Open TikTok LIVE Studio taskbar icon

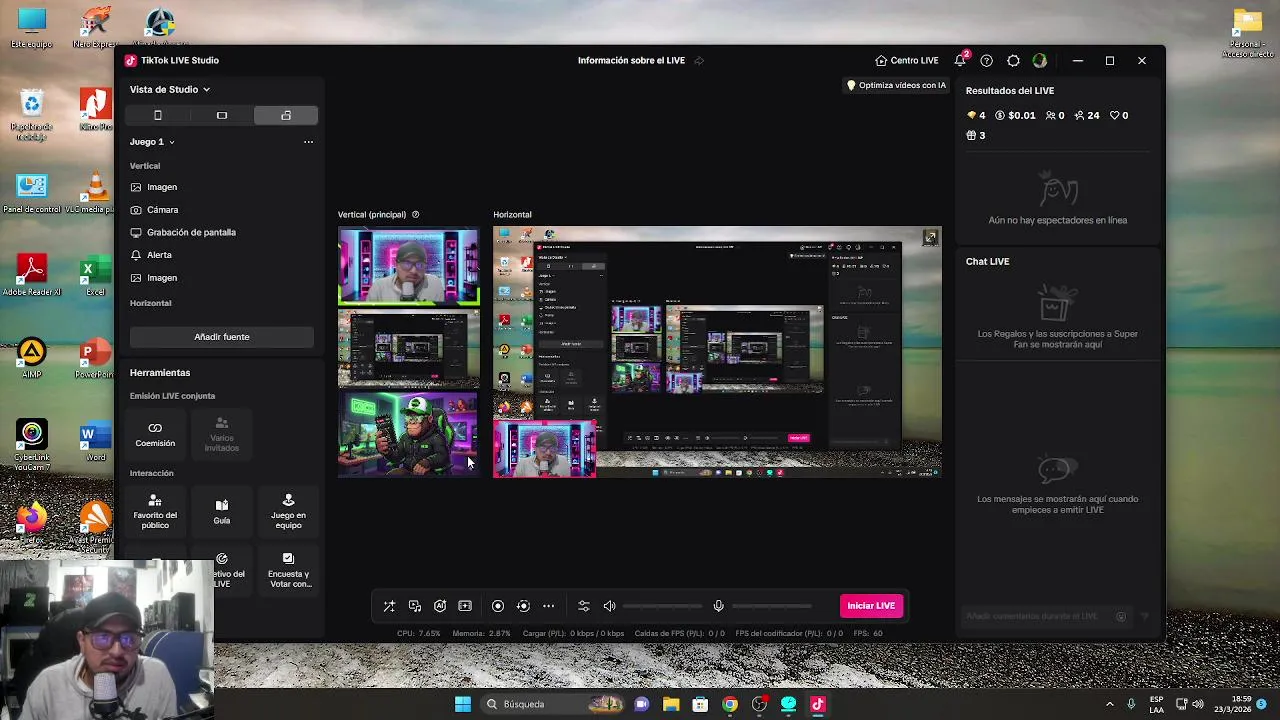pos(817,704)
